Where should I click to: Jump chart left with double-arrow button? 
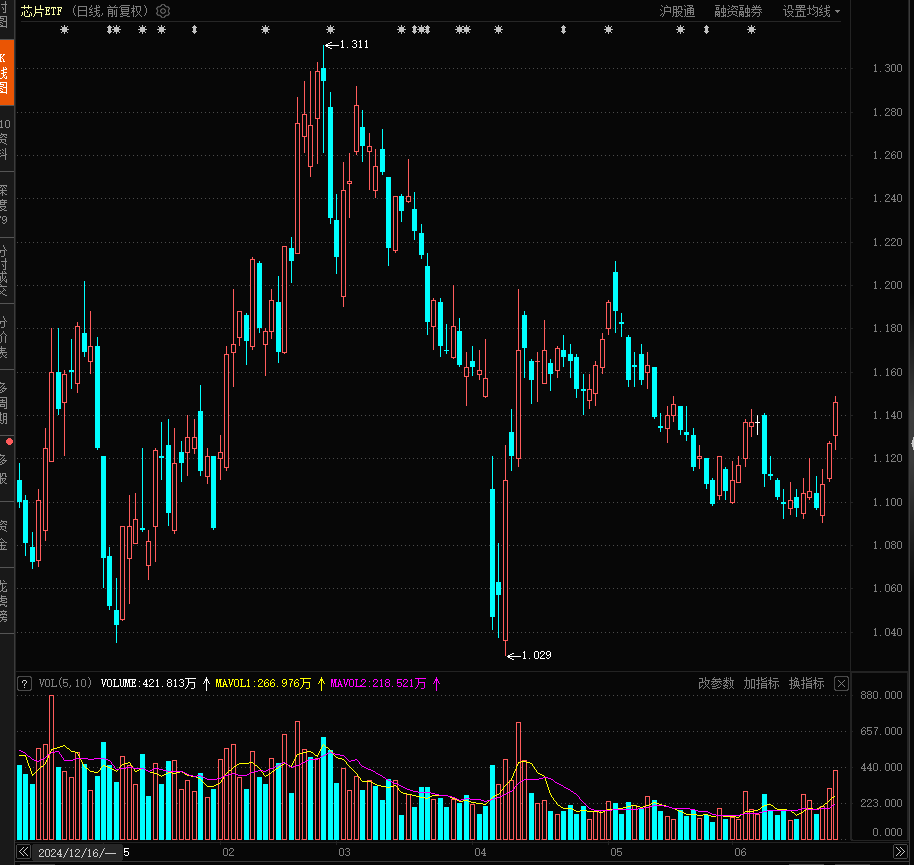(23, 852)
